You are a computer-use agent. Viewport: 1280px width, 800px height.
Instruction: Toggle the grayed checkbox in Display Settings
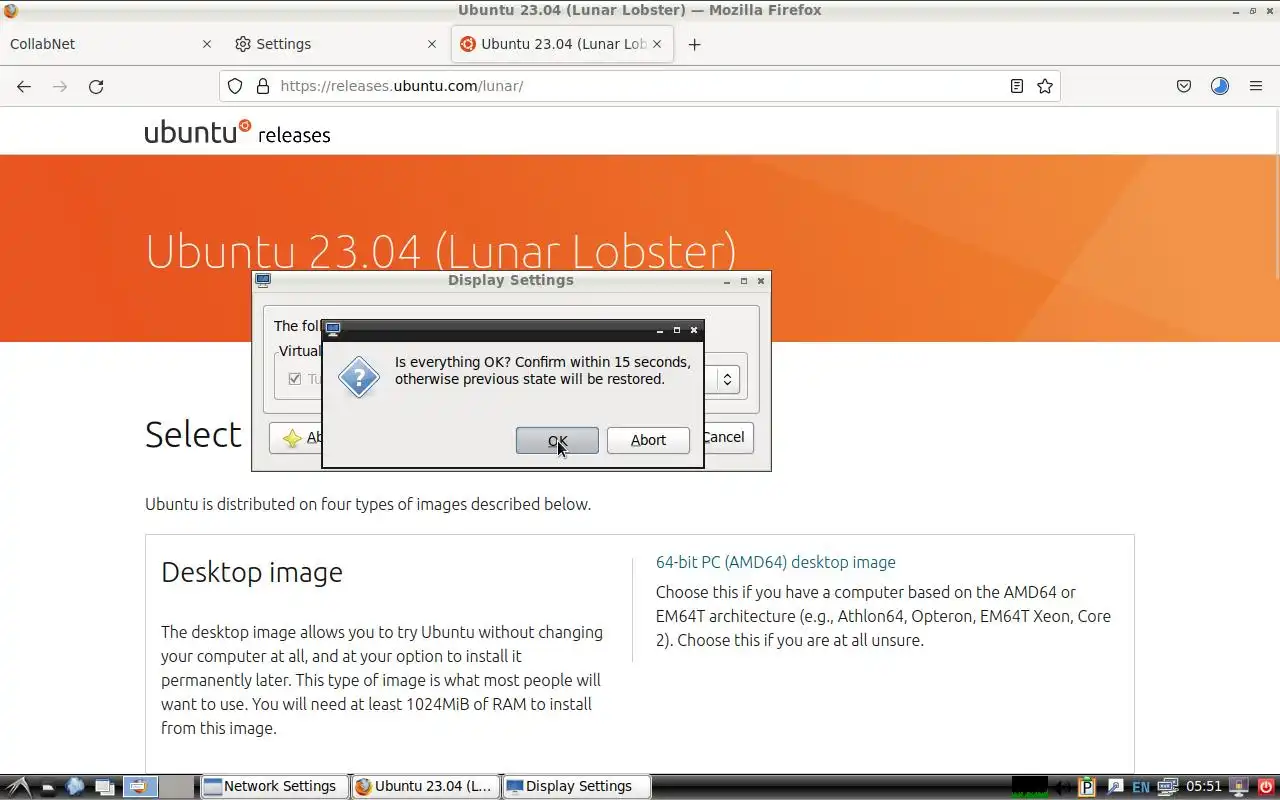click(294, 379)
